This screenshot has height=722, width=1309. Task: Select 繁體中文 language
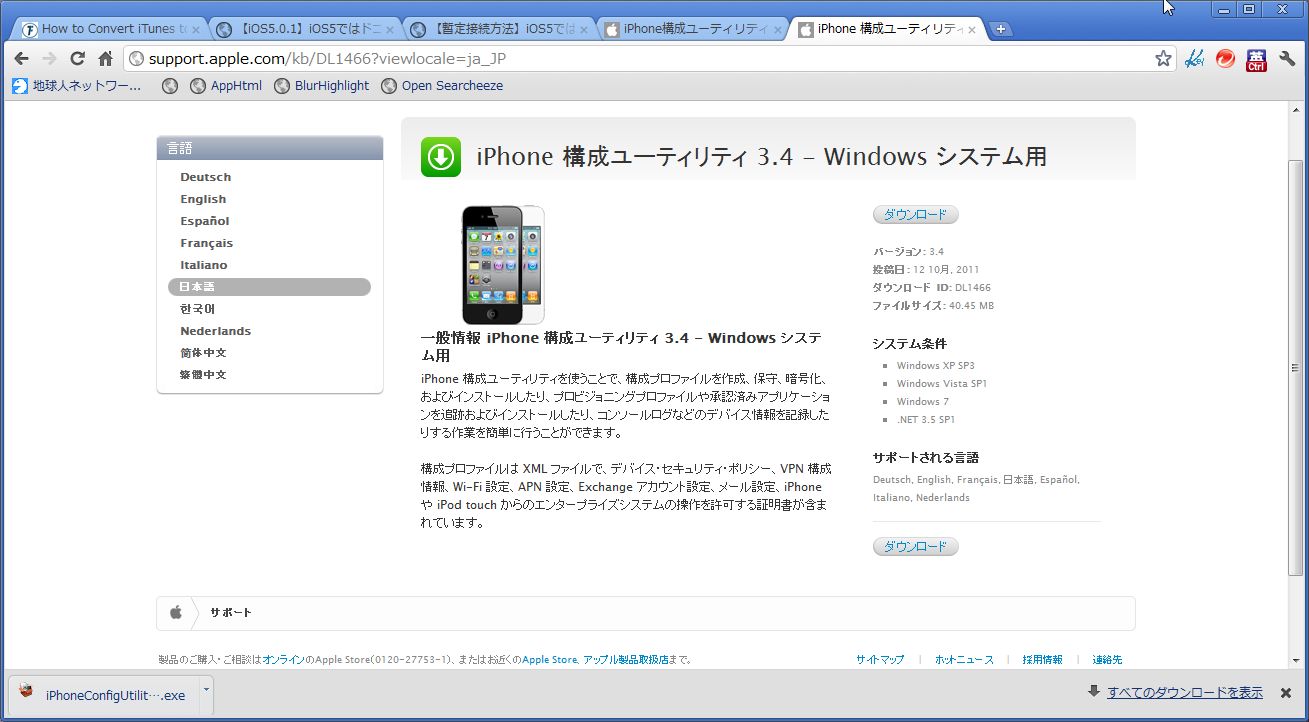click(203, 375)
